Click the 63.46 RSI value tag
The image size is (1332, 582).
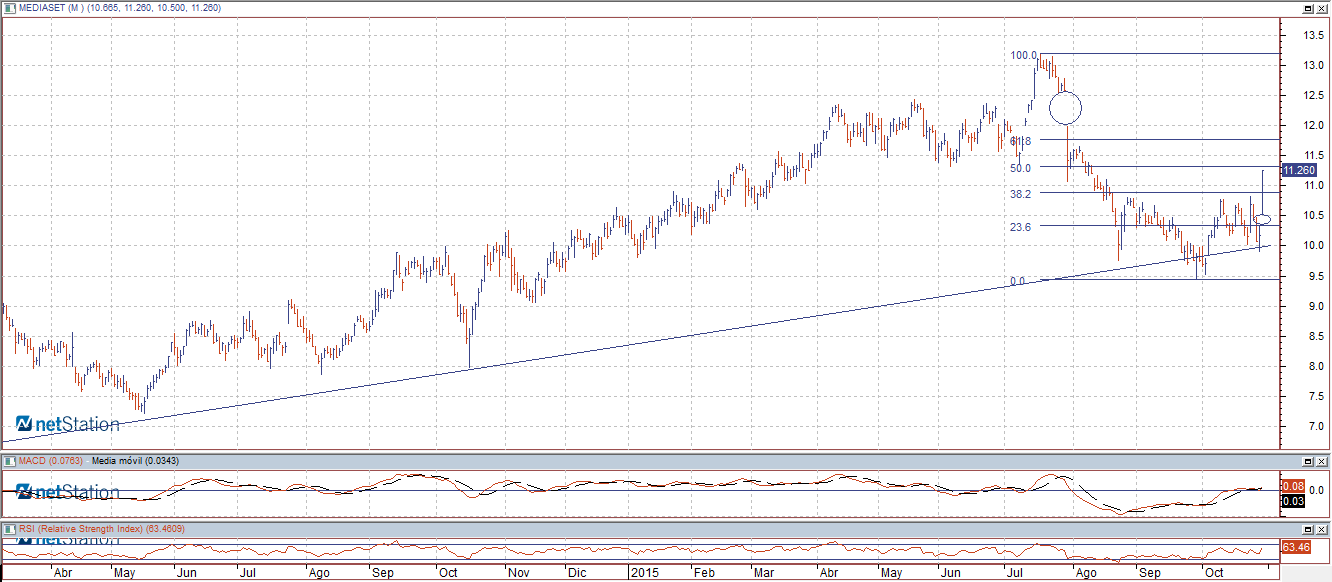pos(1295,547)
